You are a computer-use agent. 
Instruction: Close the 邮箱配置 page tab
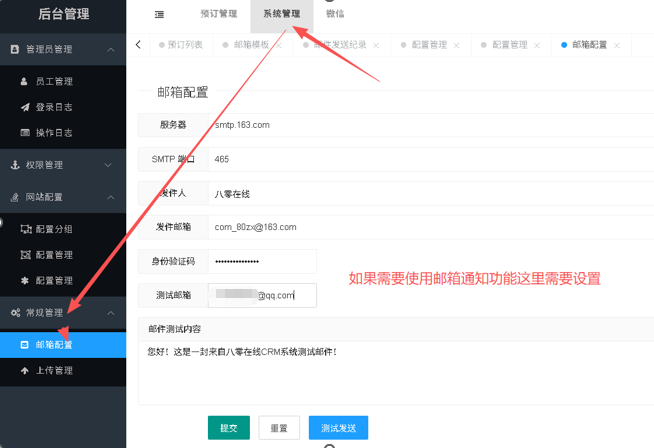[617, 46]
